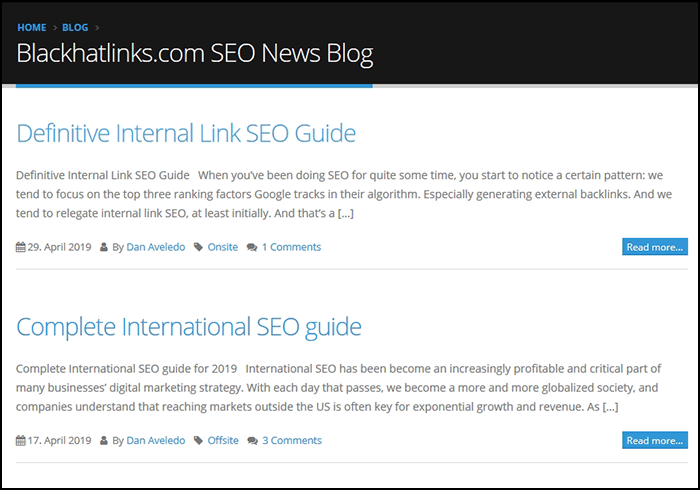This screenshot has width=700, height=490.
Task: View the 3 Comments link
Action: (x=292, y=440)
